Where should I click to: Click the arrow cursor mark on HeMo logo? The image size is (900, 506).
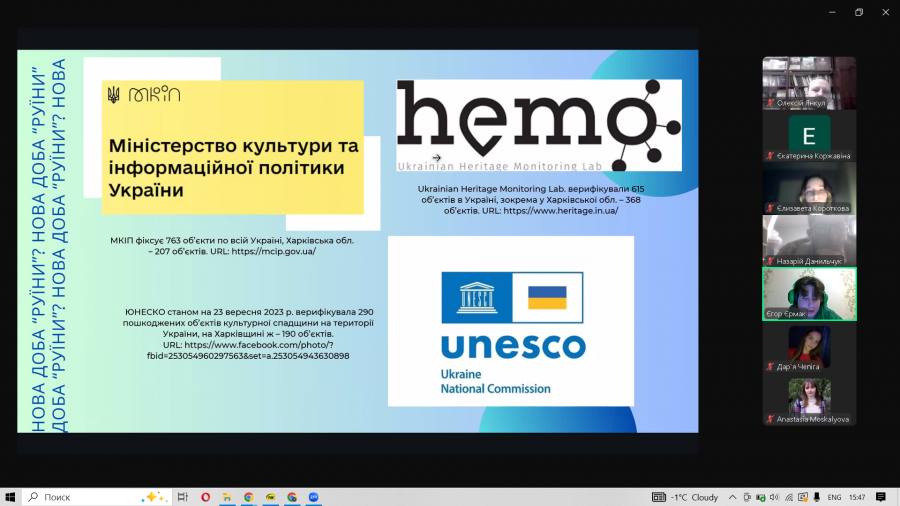[437, 158]
